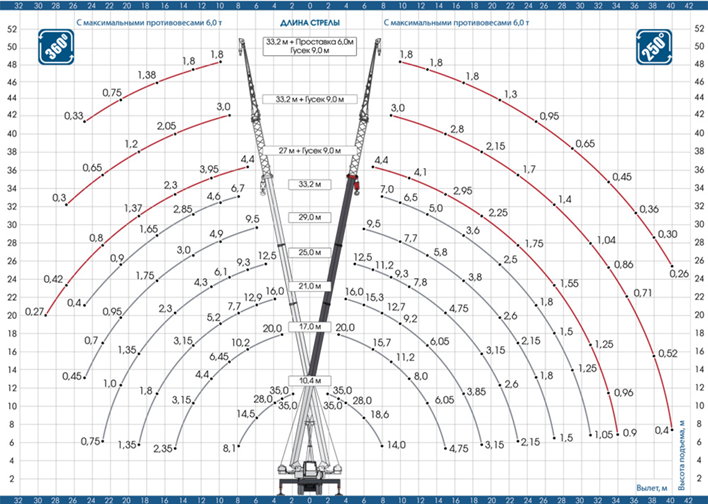Click the load value 15,7

pos(382,343)
